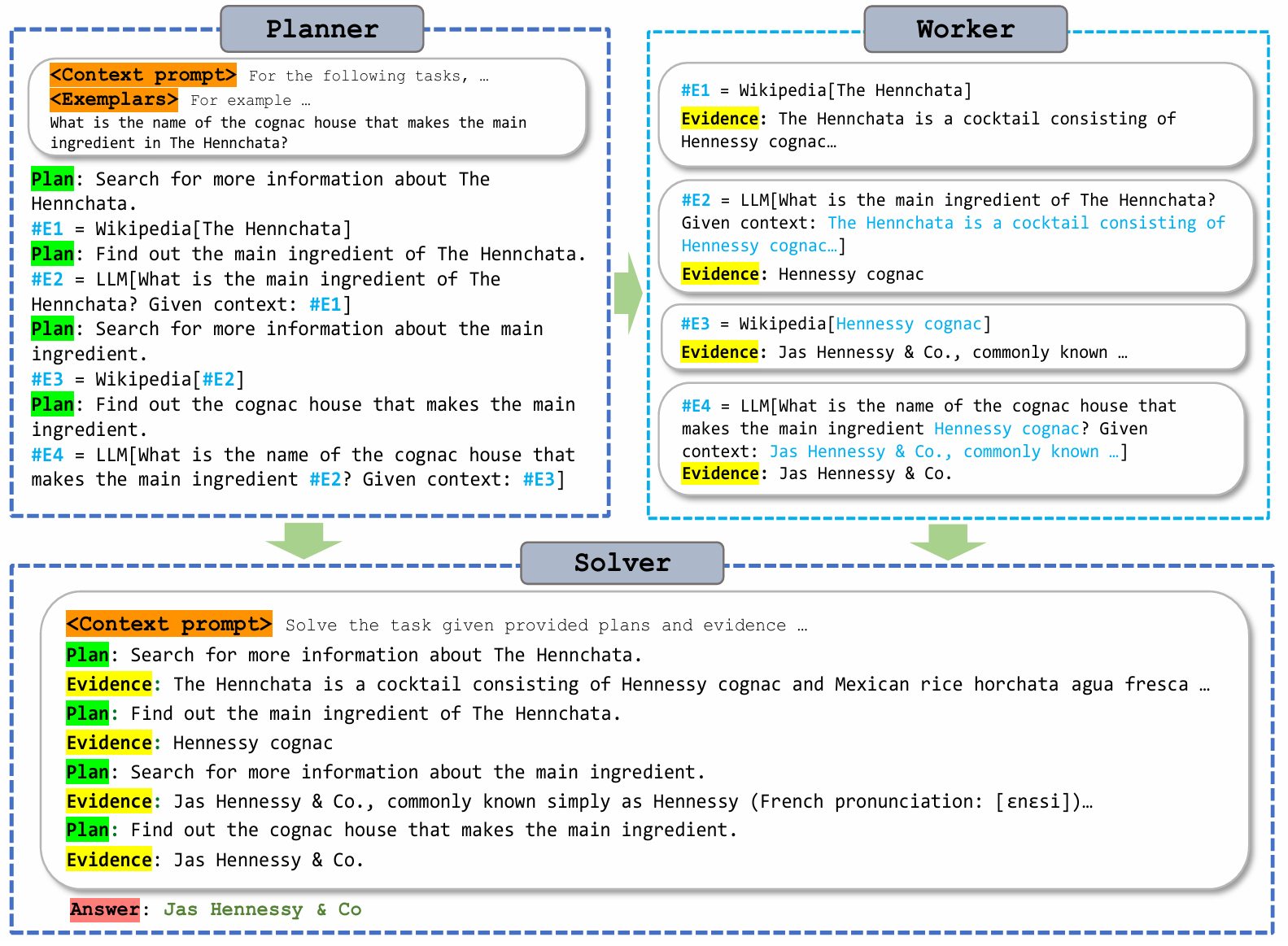The image size is (1288, 946).
Task: Click the #E4 label in the Worker panel
Action: click(696, 406)
